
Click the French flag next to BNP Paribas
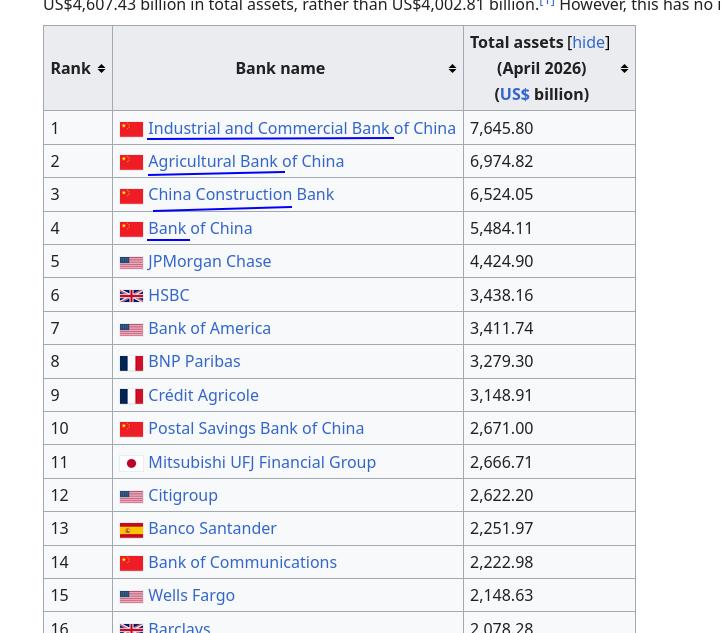coord(131,363)
